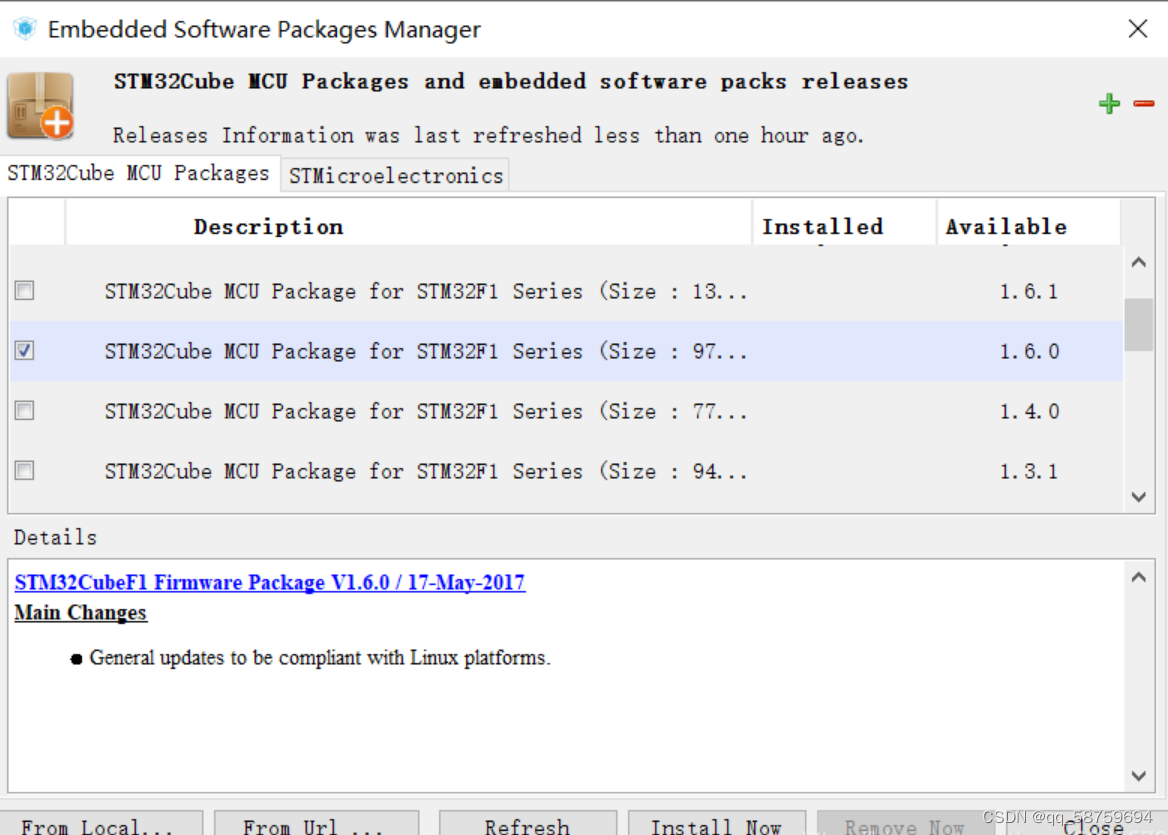Click the releases information refreshed text
Screen dimensions: 1168x835
coord(488,136)
